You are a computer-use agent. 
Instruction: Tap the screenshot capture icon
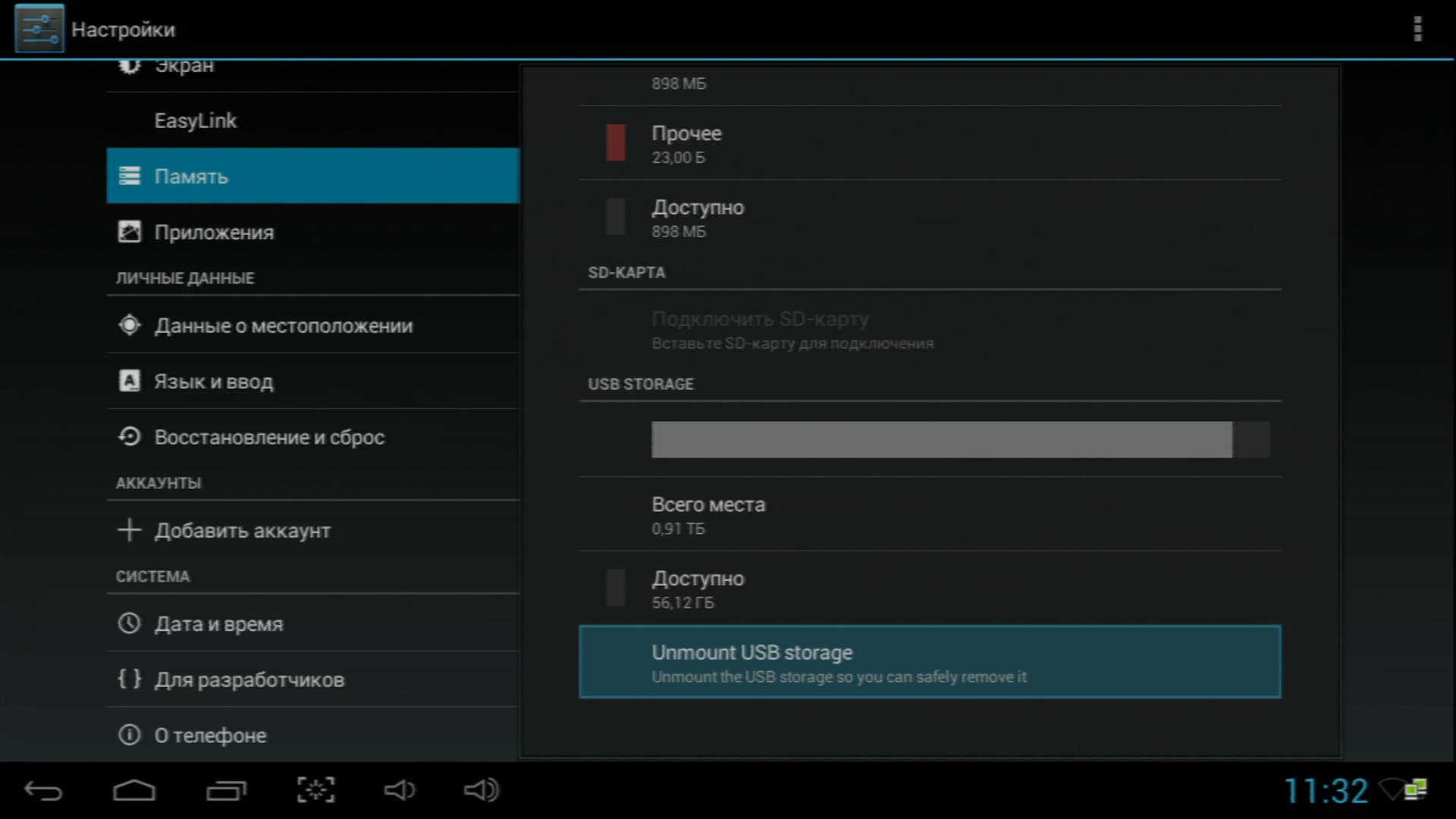coord(315,790)
